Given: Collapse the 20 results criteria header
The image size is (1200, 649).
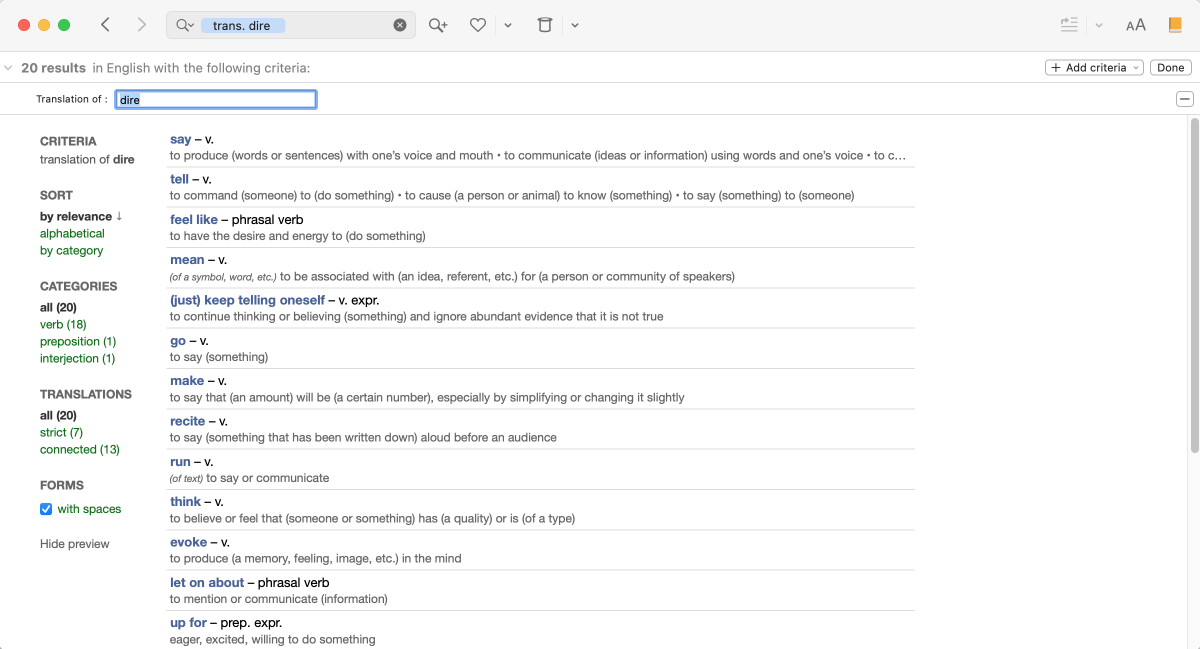Looking at the screenshot, I should point(8,68).
